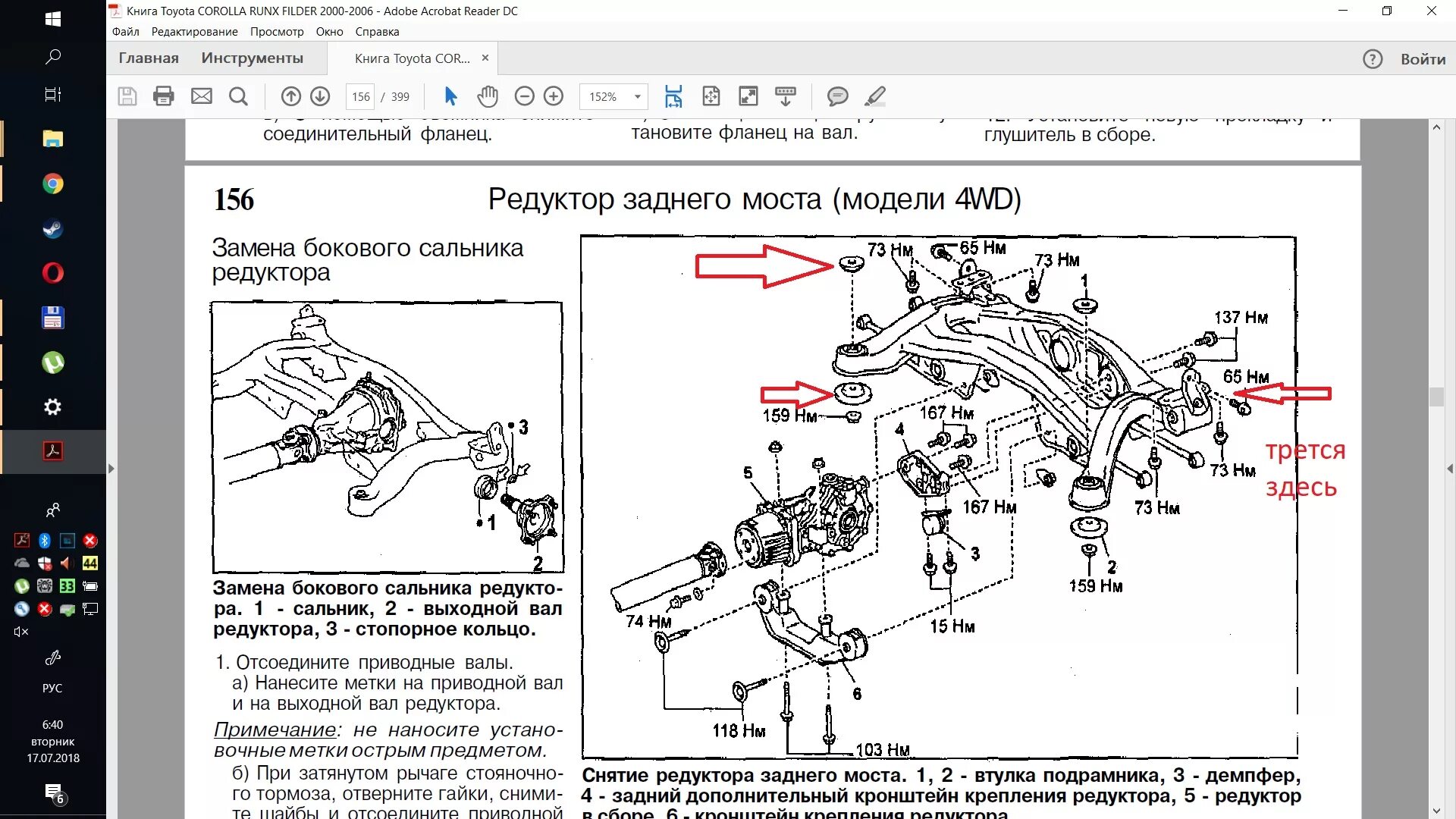The image size is (1456, 819).
Task: Open Windows Settings gear on the taskbar
Action: click(53, 407)
